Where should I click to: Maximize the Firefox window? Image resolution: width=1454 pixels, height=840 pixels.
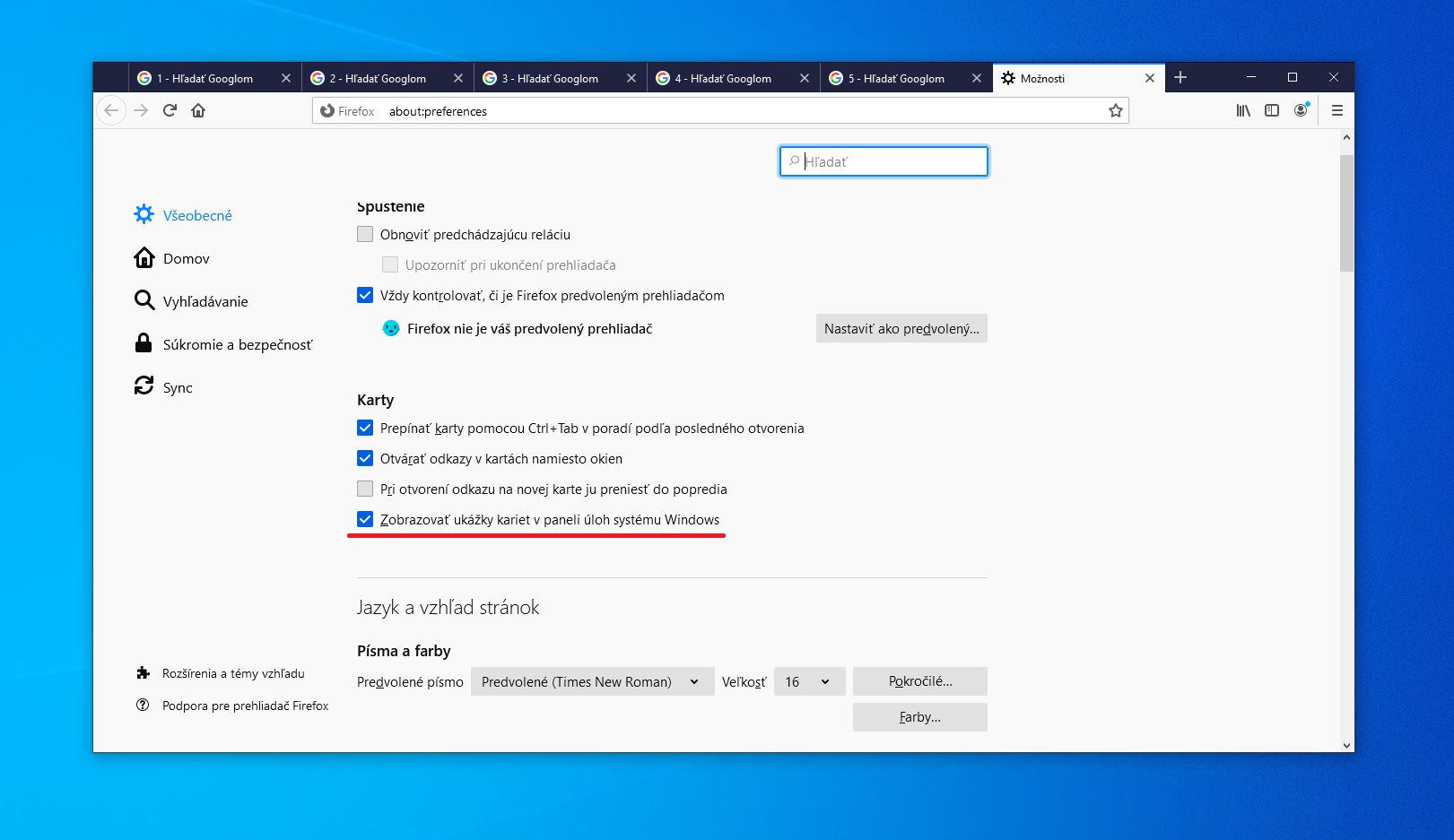1293,78
